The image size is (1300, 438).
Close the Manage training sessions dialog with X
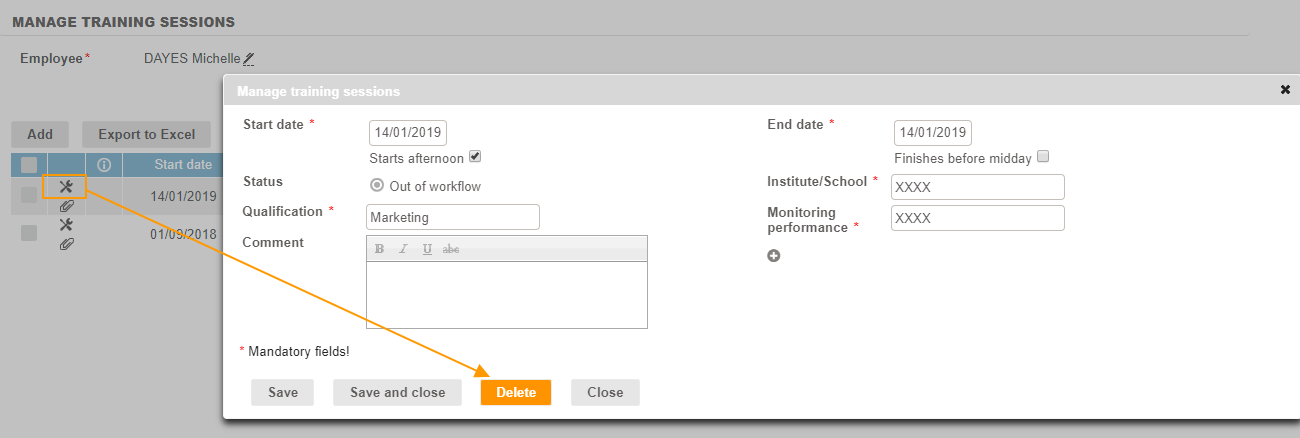pyautogui.click(x=1285, y=90)
